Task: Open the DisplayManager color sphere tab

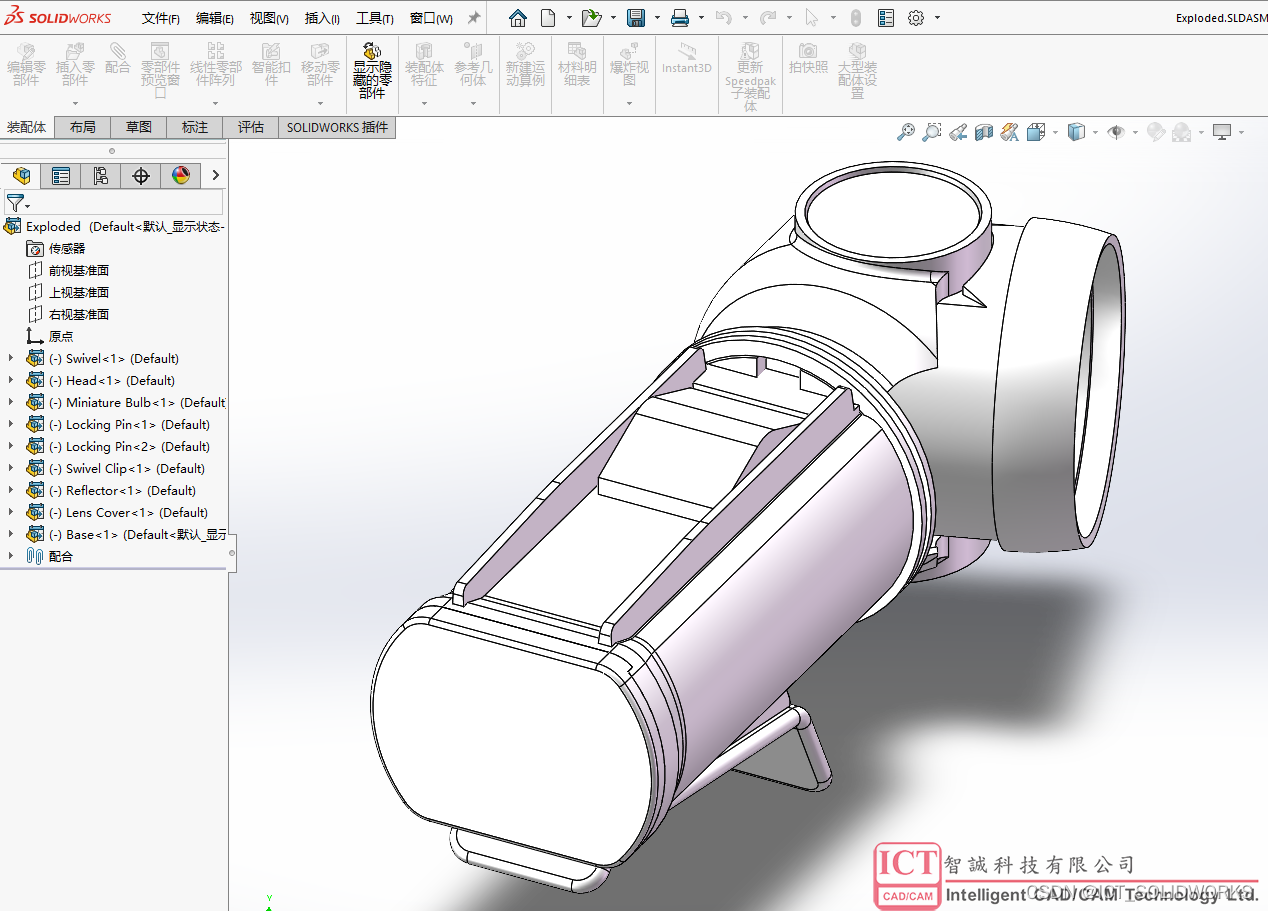Action: pyautogui.click(x=181, y=176)
